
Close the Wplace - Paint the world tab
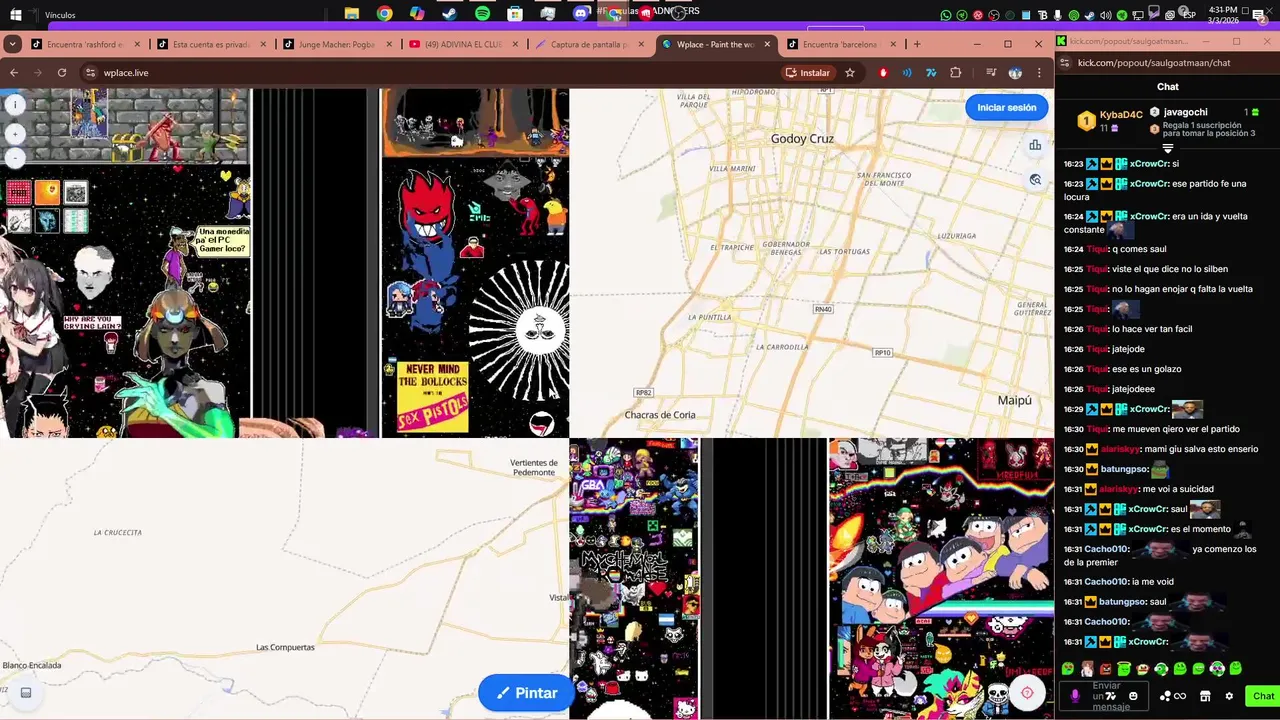coord(768,44)
